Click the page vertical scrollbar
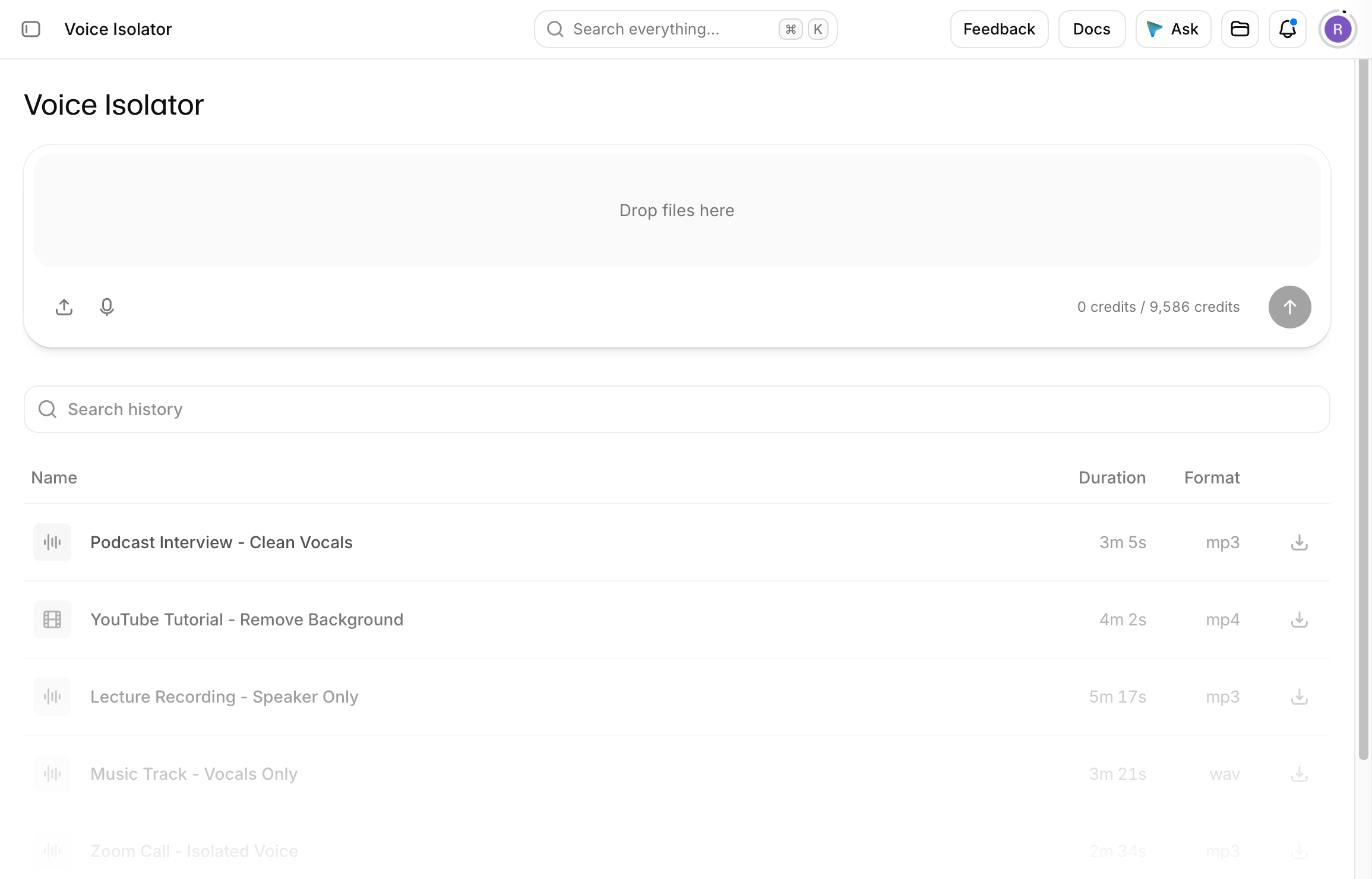Viewport: 1372px width, 879px height. [1363, 410]
